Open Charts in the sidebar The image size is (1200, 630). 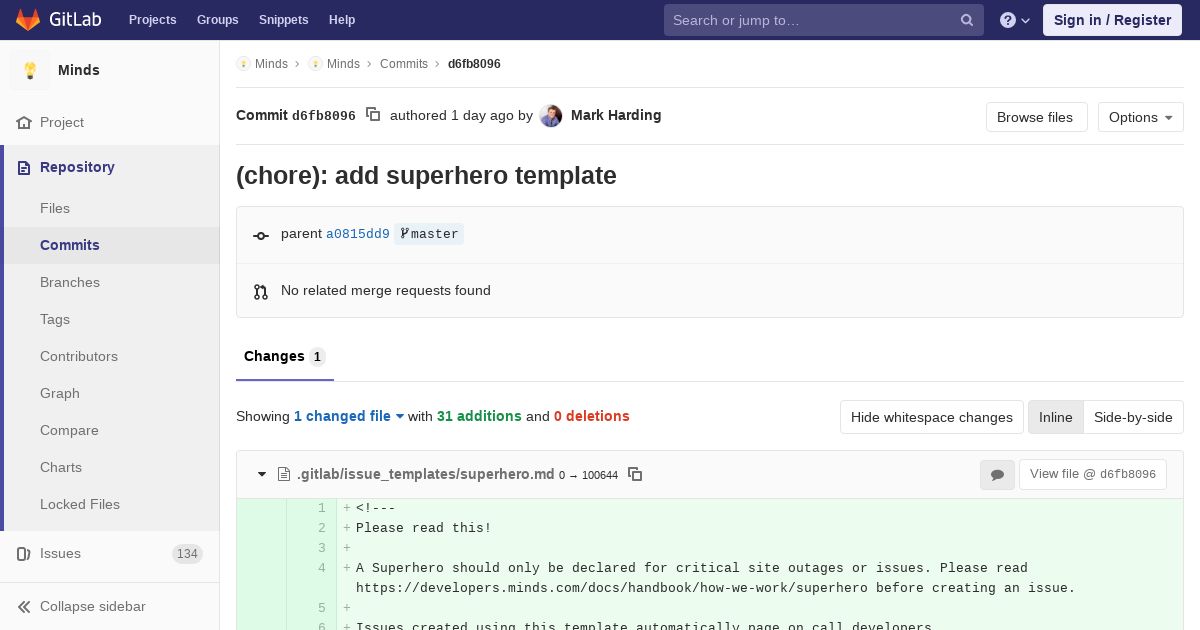tap(61, 467)
